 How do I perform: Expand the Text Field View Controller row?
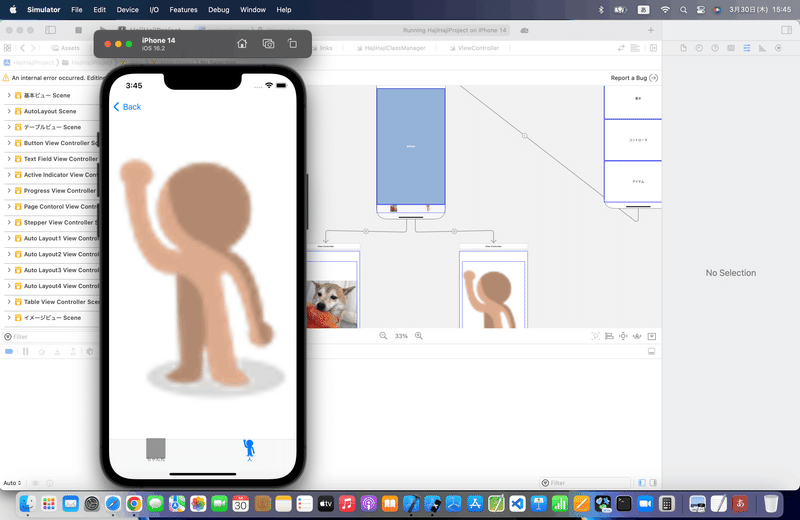click(x=9, y=159)
